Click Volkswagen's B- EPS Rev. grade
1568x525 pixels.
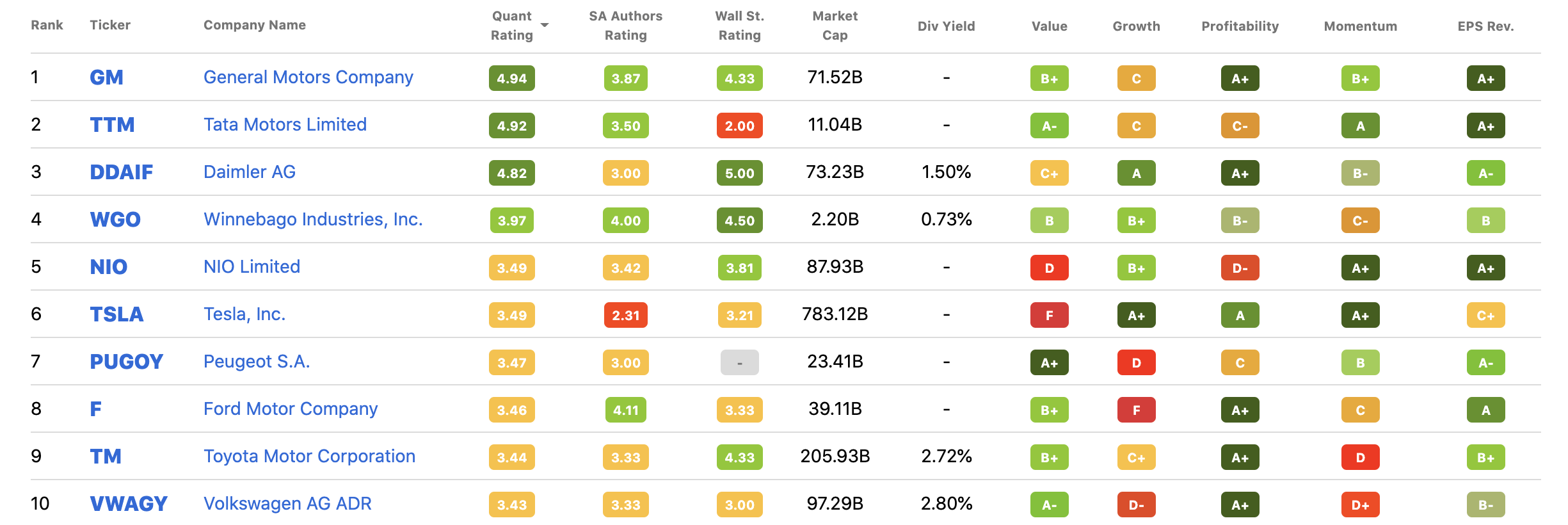coord(1485,505)
